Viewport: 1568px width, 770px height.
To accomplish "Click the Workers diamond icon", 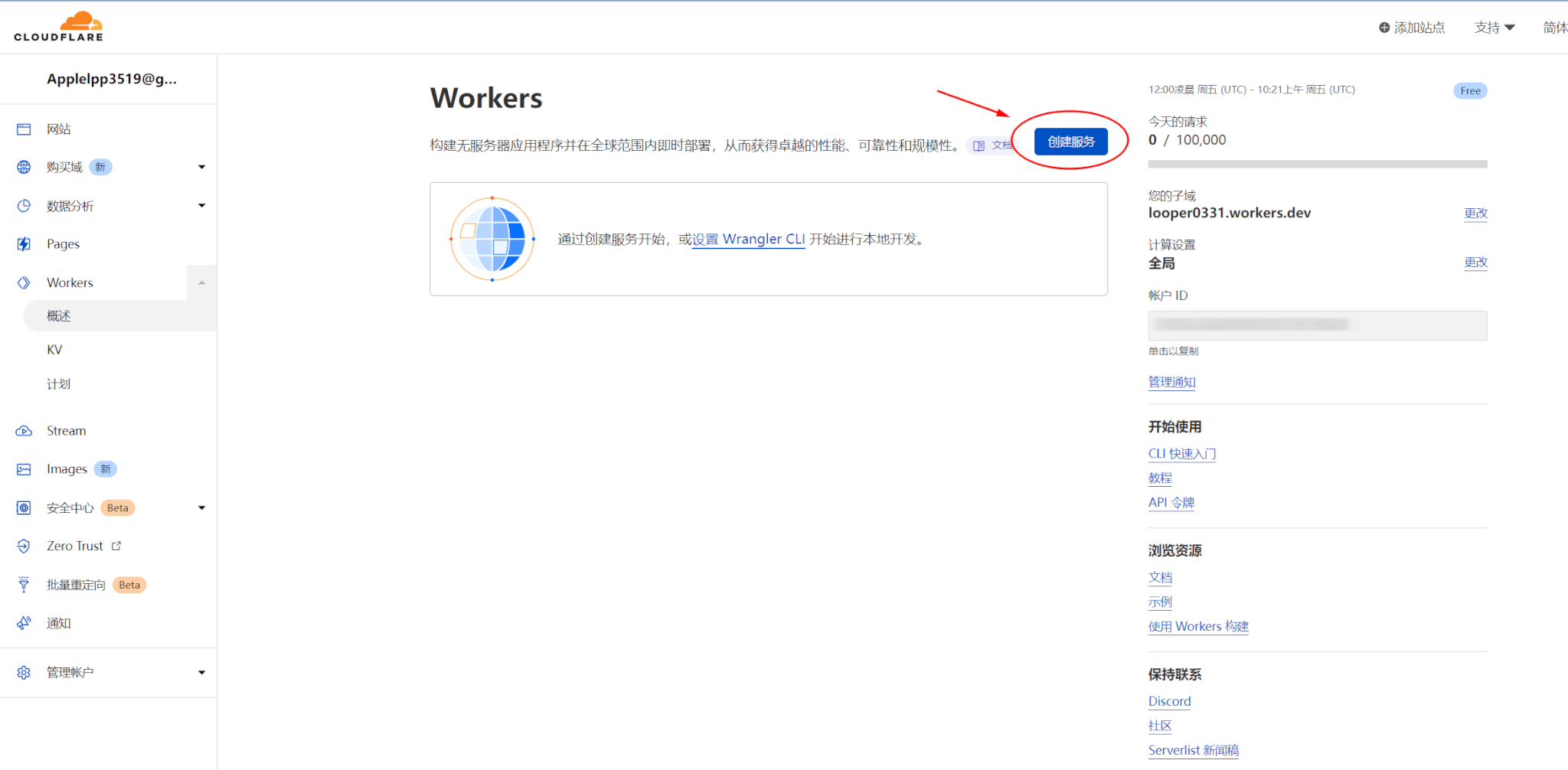I will 24,282.
